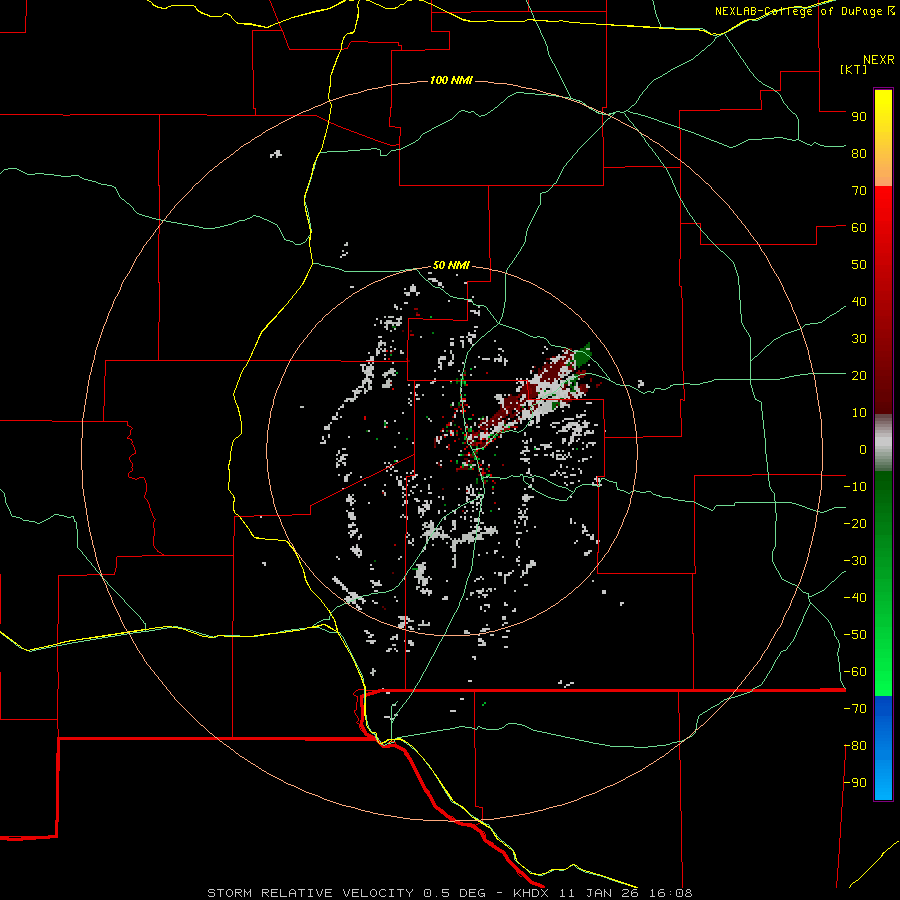
Task: Pick the -80 value on the velocity scale
Action: coord(855,746)
